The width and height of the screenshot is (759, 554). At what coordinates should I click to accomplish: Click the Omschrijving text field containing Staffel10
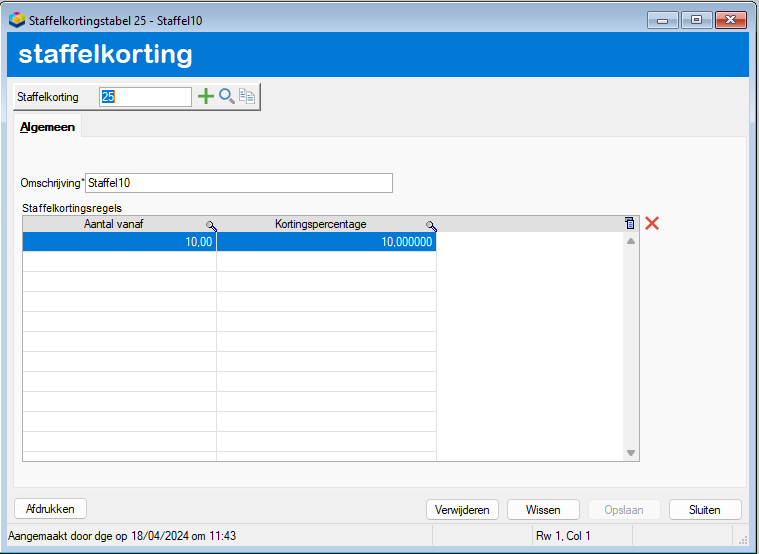[239, 183]
